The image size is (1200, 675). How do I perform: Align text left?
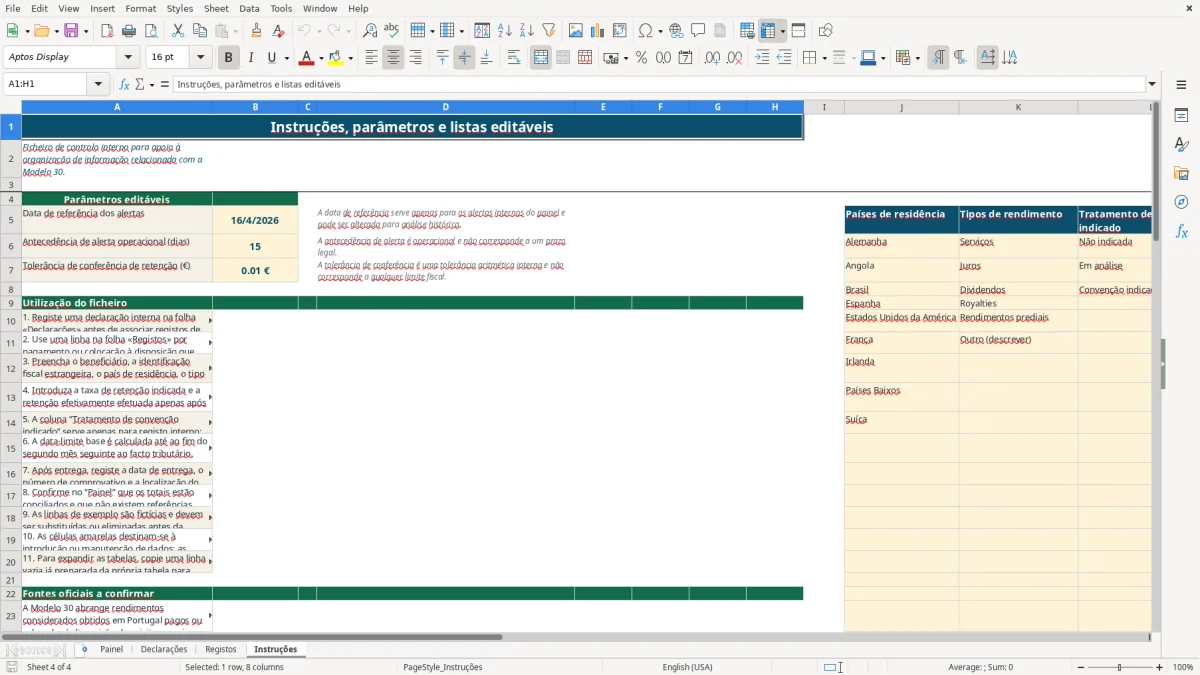(371, 58)
